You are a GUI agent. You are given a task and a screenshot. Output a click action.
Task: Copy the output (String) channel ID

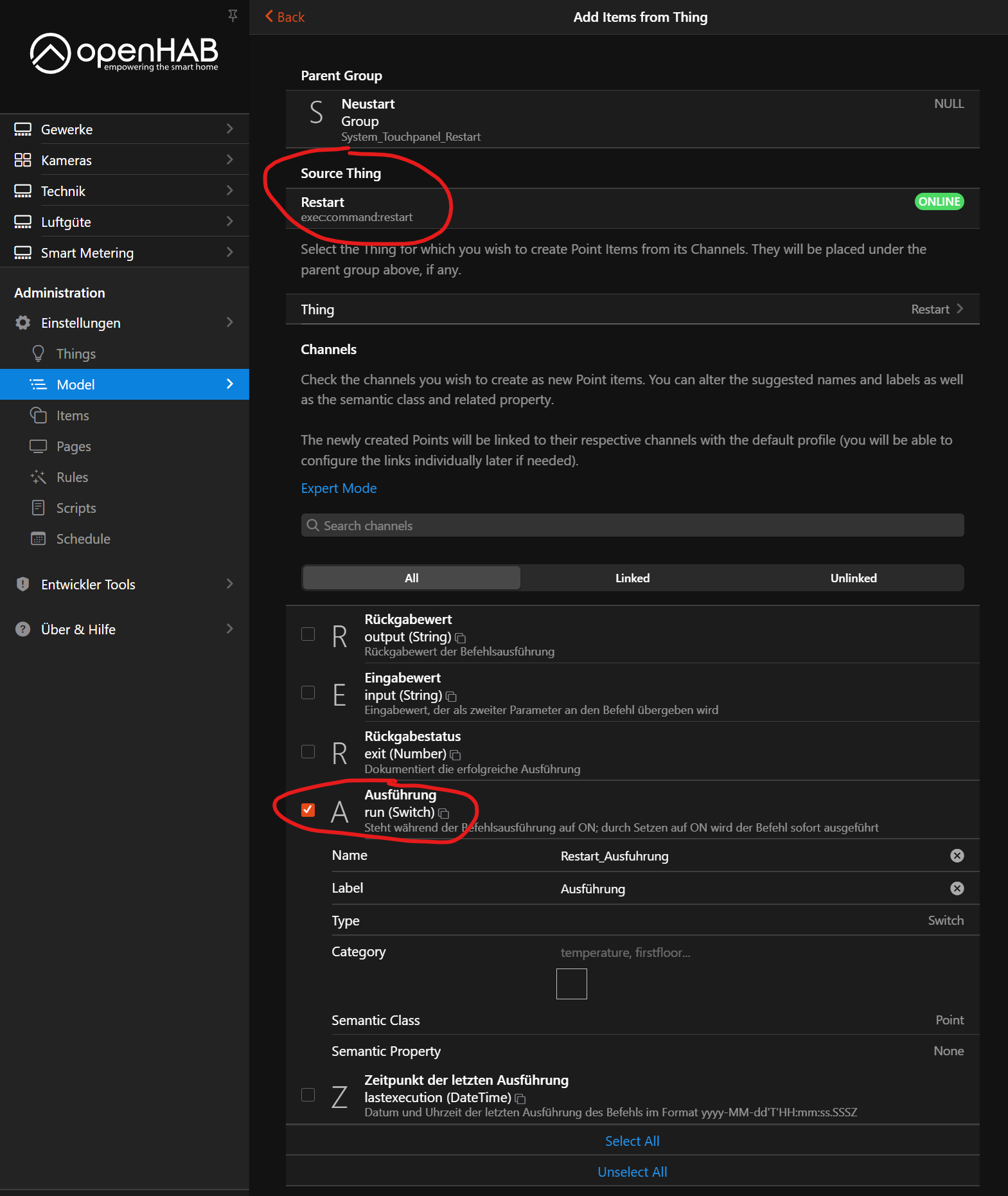pos(460,638)
